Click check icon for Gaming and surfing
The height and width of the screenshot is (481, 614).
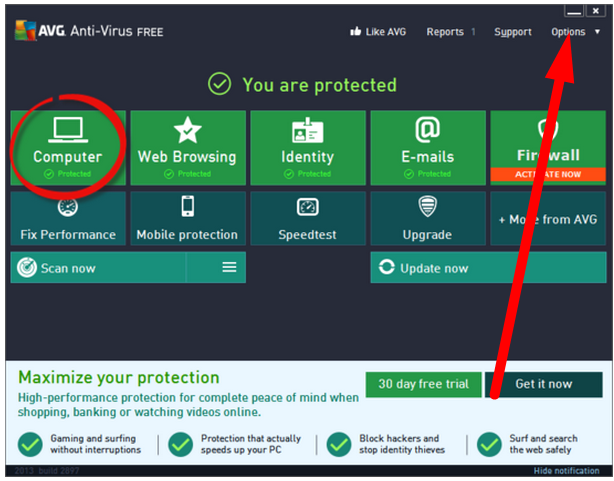[30, 445]
